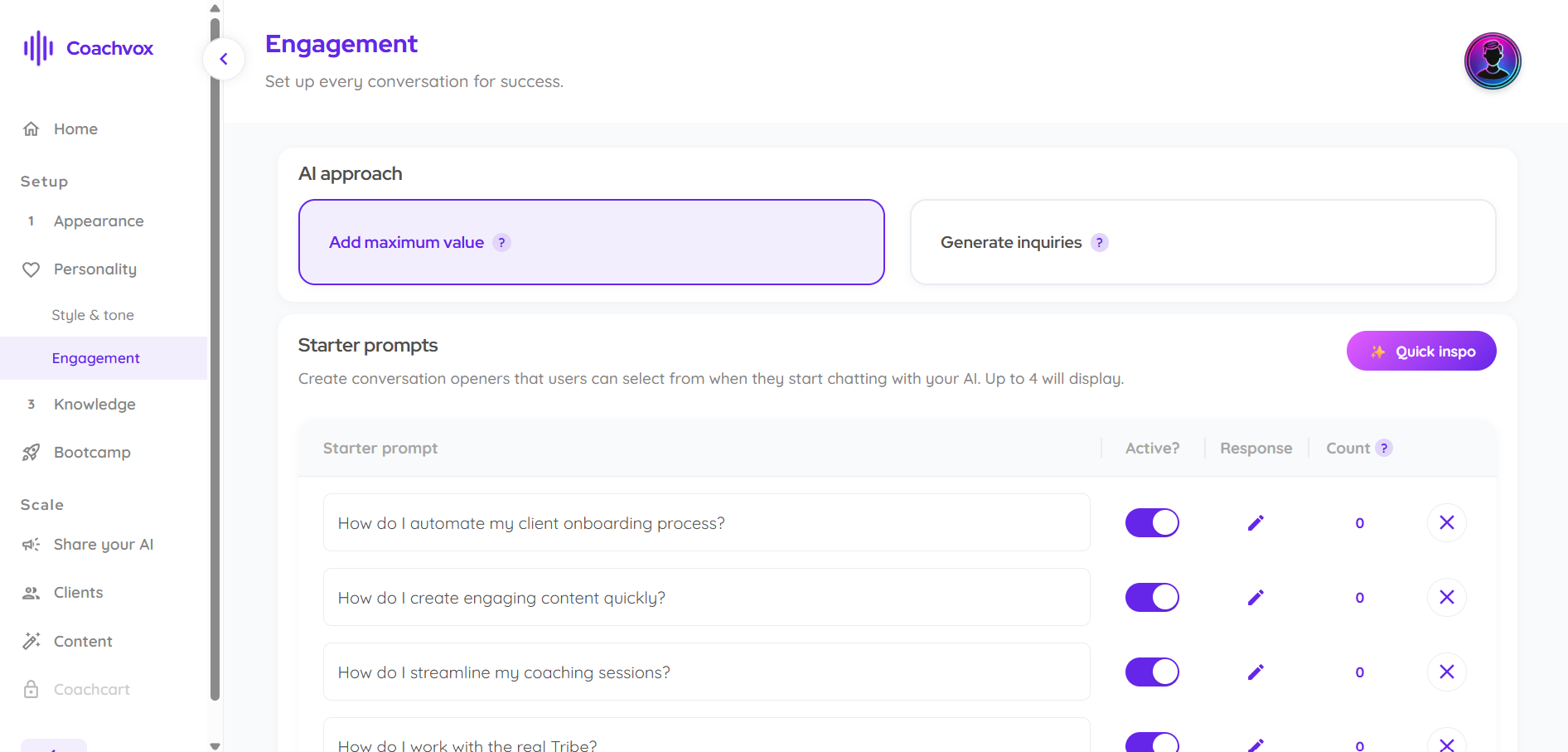Click the Share your AI megaphone icon
Viewport: 1568px width, 752px height.
[x=31, y=545]
